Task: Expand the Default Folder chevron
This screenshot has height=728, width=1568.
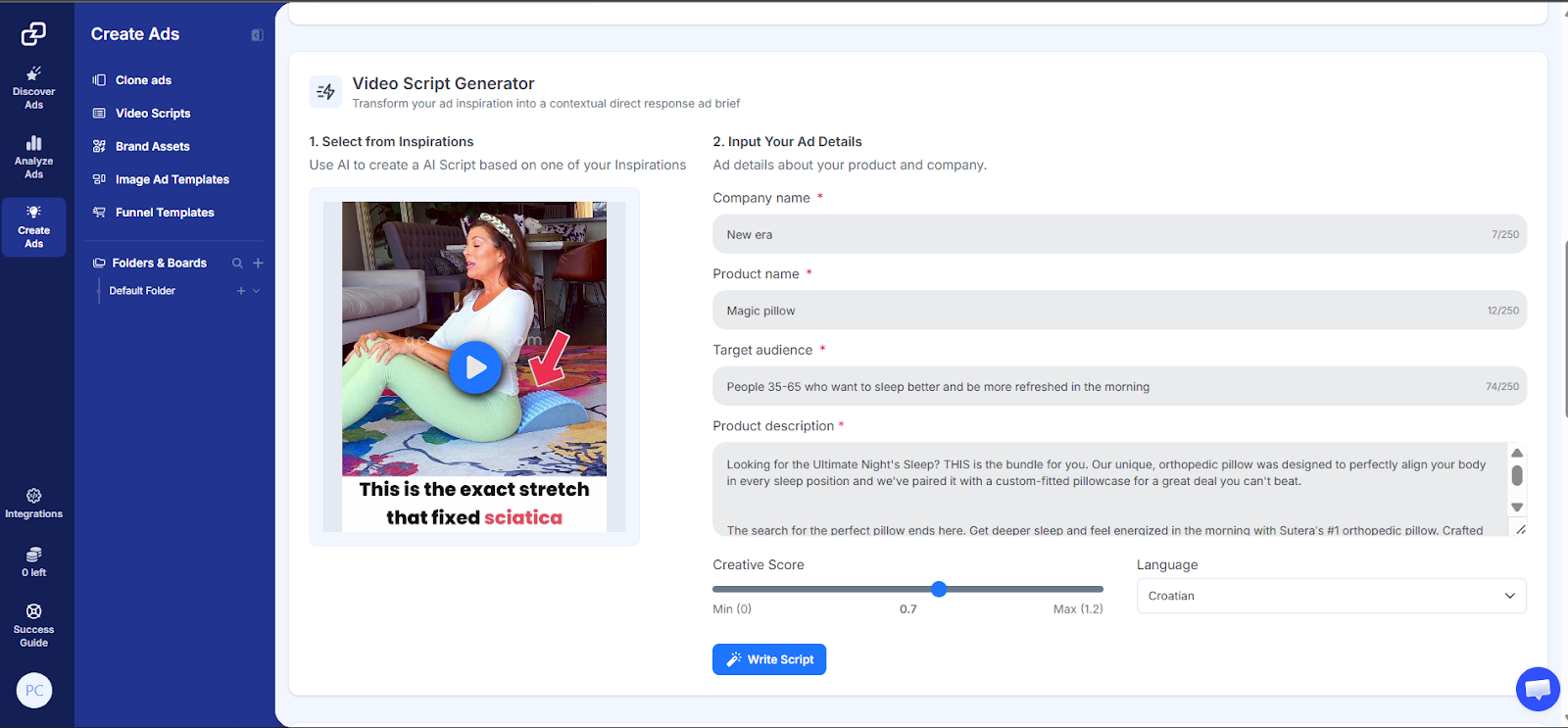Action: click(257, 291)
